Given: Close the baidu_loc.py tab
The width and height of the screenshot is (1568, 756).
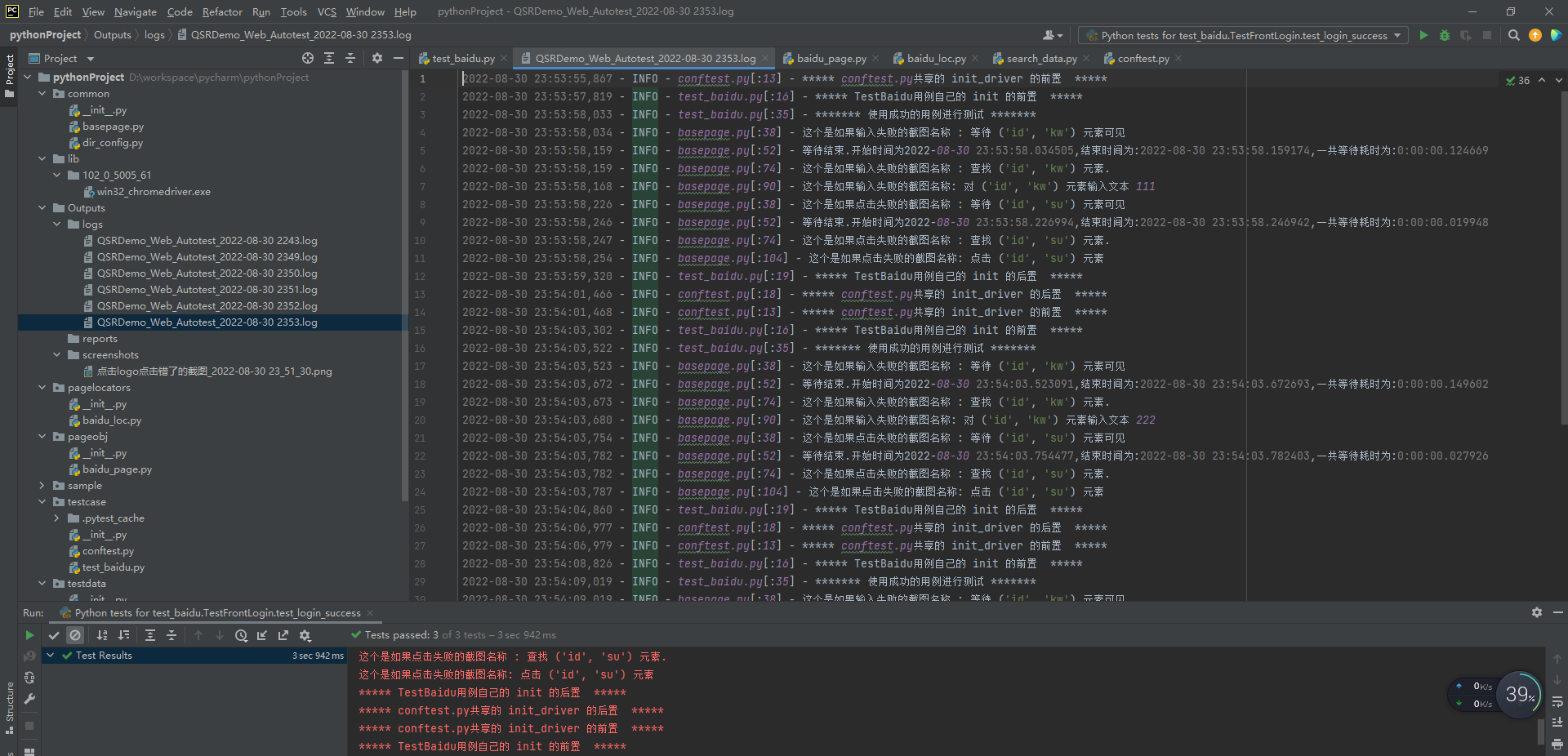Looking at the screenshot, I should click(975, 58).
